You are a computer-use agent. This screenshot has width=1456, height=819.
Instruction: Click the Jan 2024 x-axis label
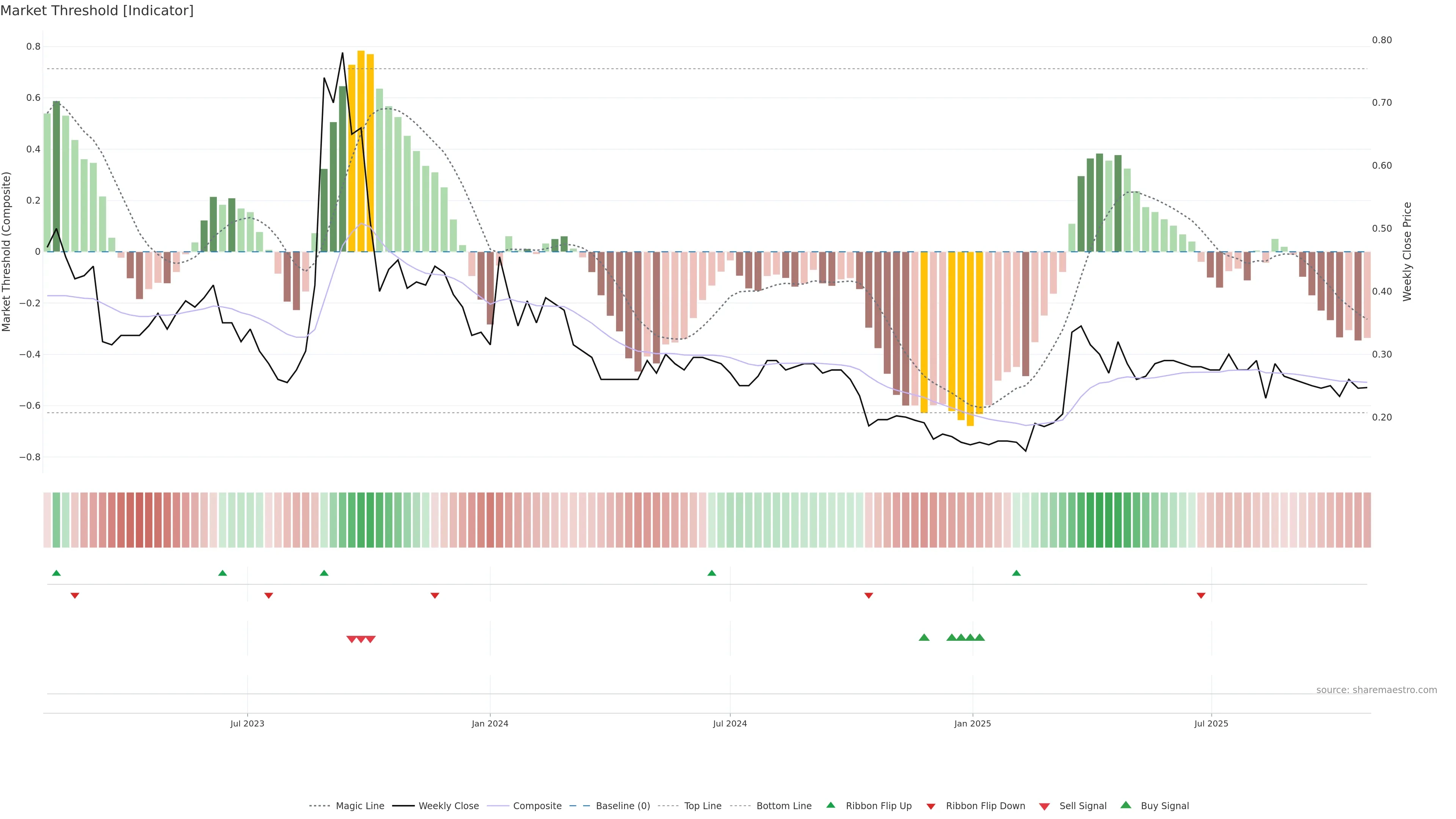point(490,723)
